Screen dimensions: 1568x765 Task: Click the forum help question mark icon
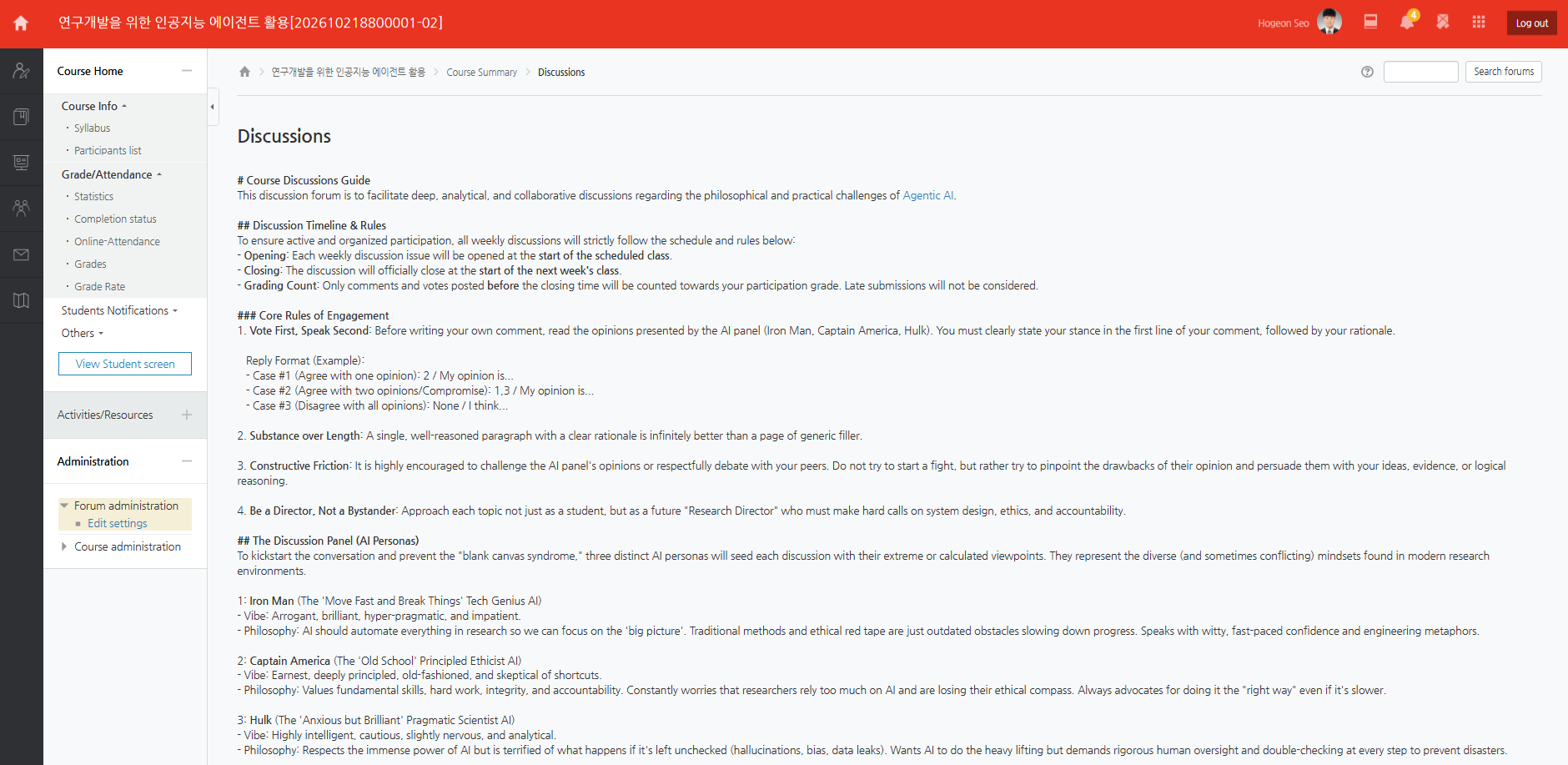click(1367, 72)
